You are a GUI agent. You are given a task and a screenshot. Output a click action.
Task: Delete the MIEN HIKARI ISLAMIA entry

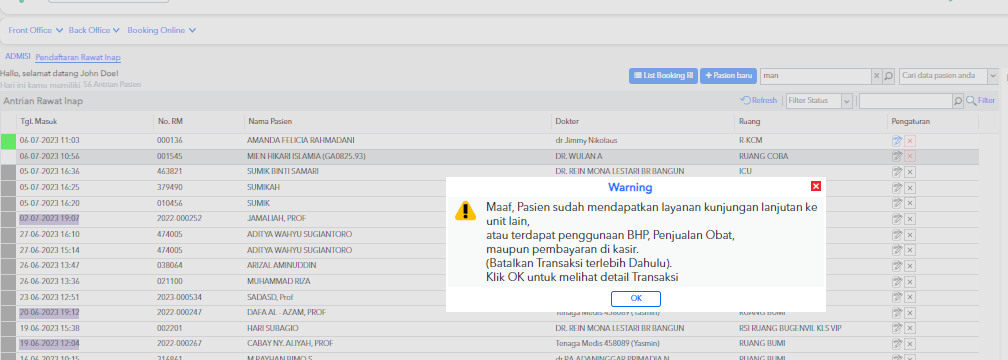tap(910, 156)
